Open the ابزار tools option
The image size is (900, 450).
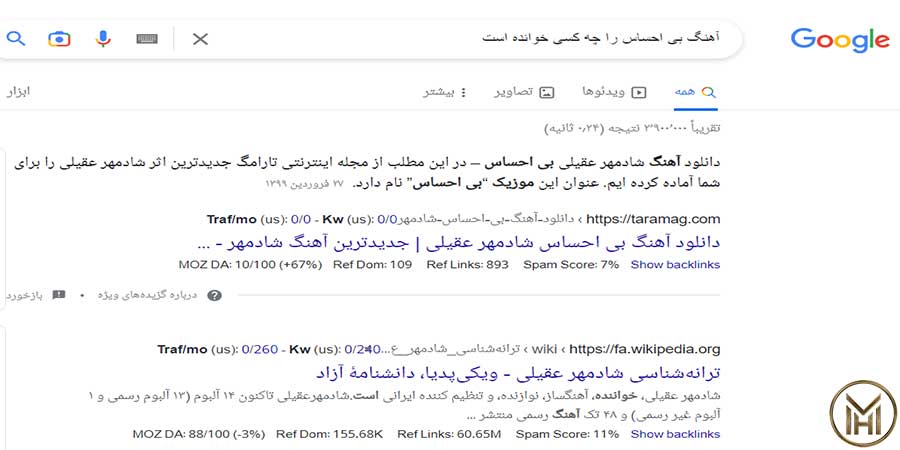[18, 92]
